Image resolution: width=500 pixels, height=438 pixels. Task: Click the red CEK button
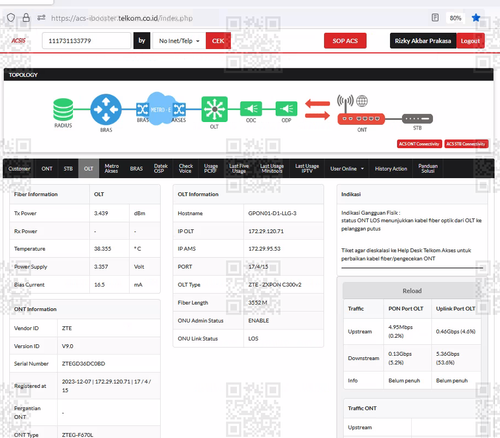point(218,41)
